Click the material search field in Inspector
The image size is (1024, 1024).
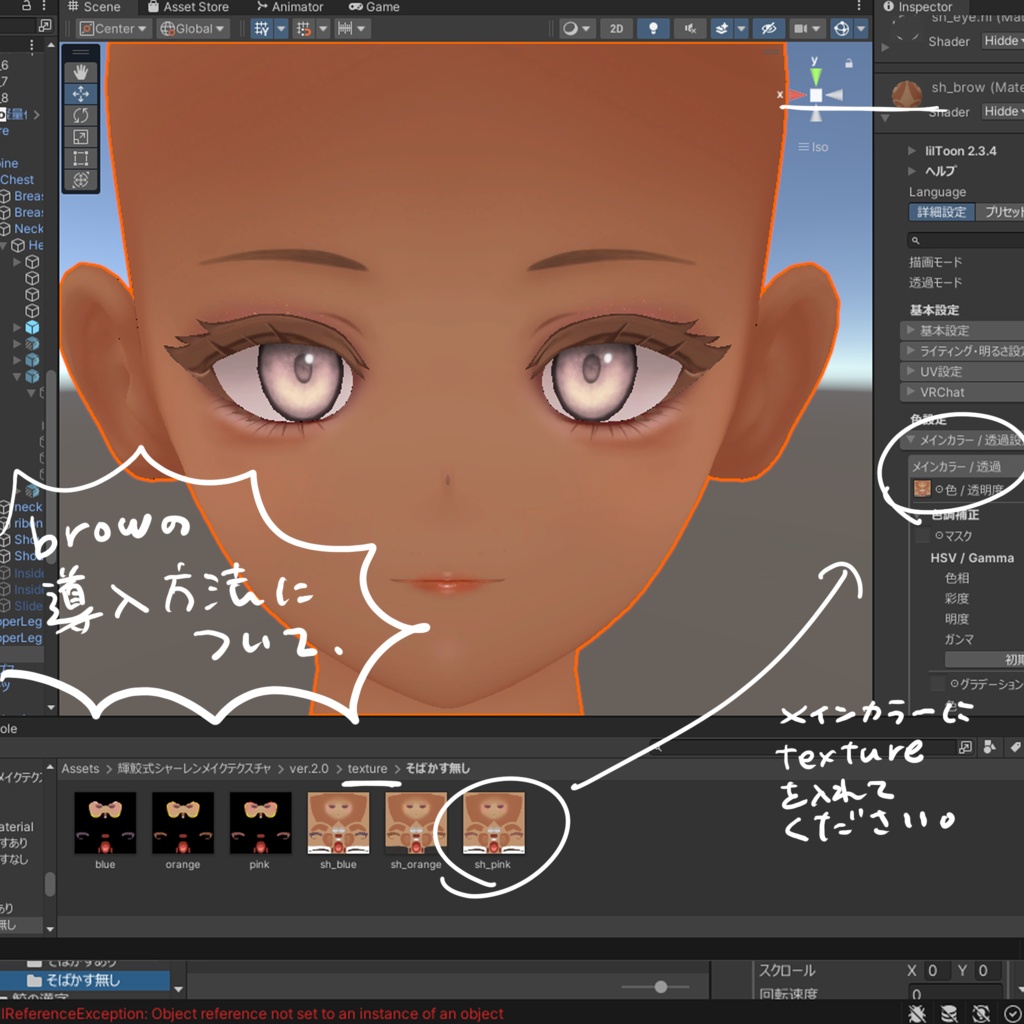965,240
